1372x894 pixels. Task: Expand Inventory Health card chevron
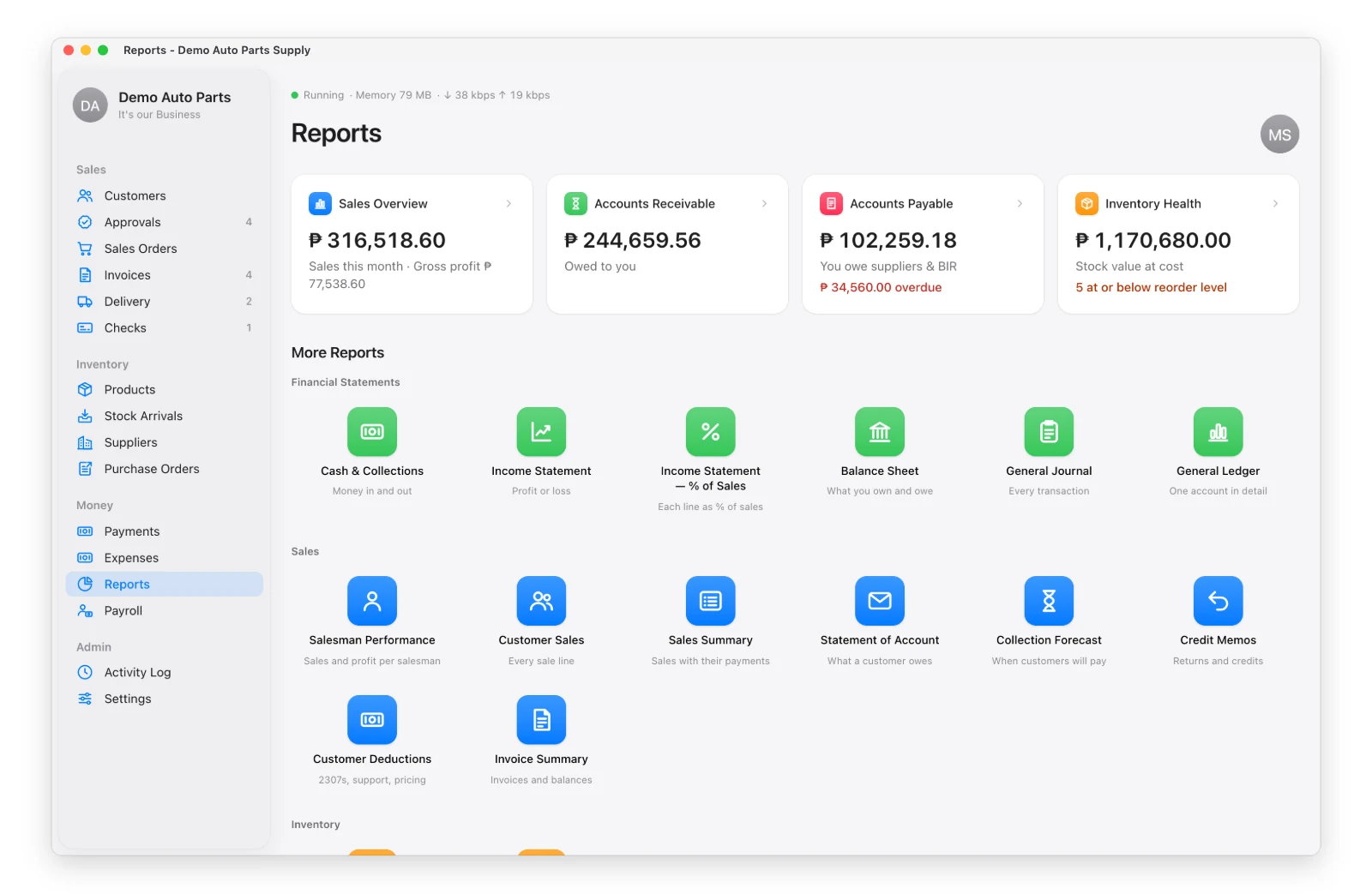tap(1275, 204)
